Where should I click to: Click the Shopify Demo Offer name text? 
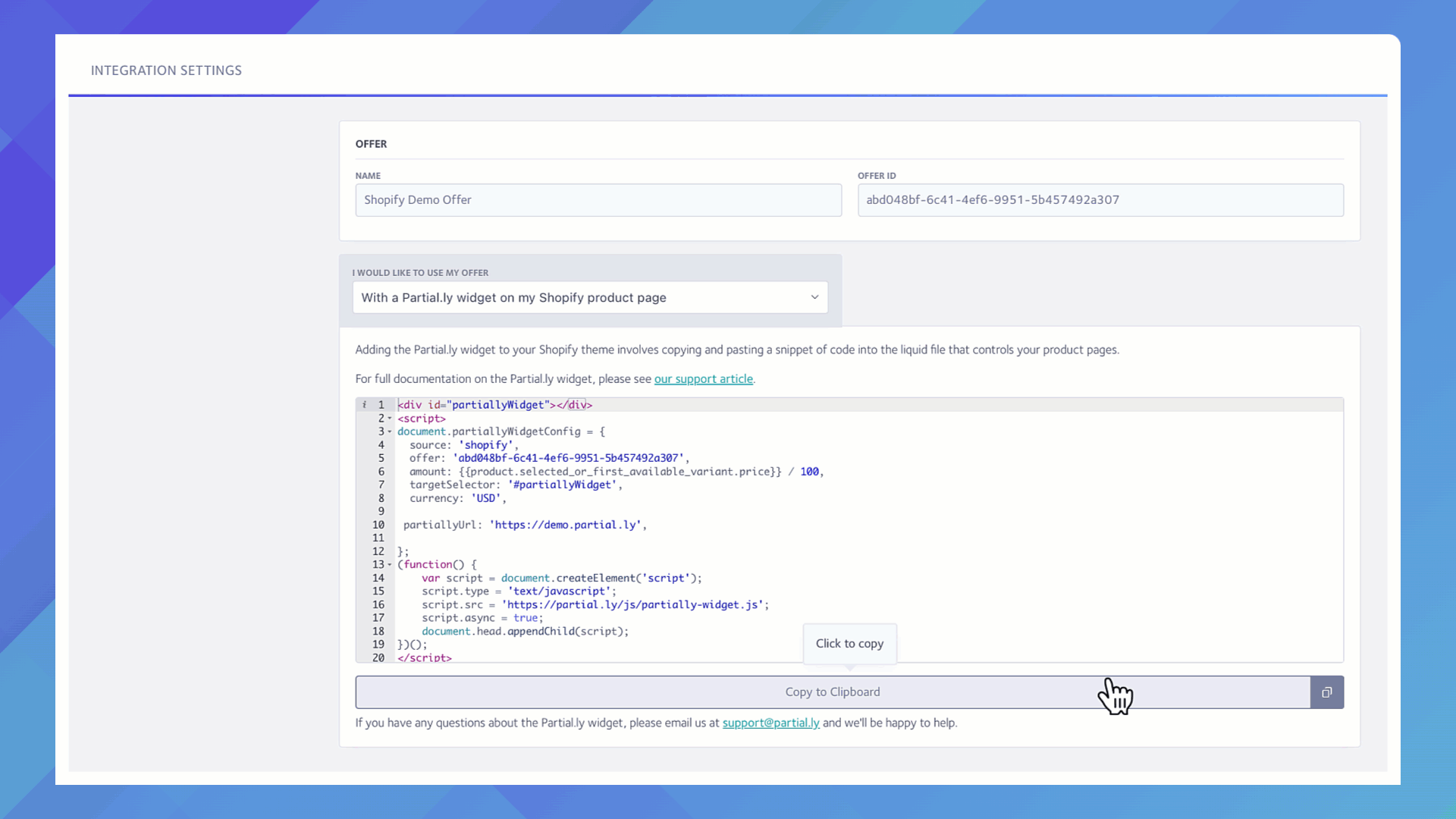417,199
